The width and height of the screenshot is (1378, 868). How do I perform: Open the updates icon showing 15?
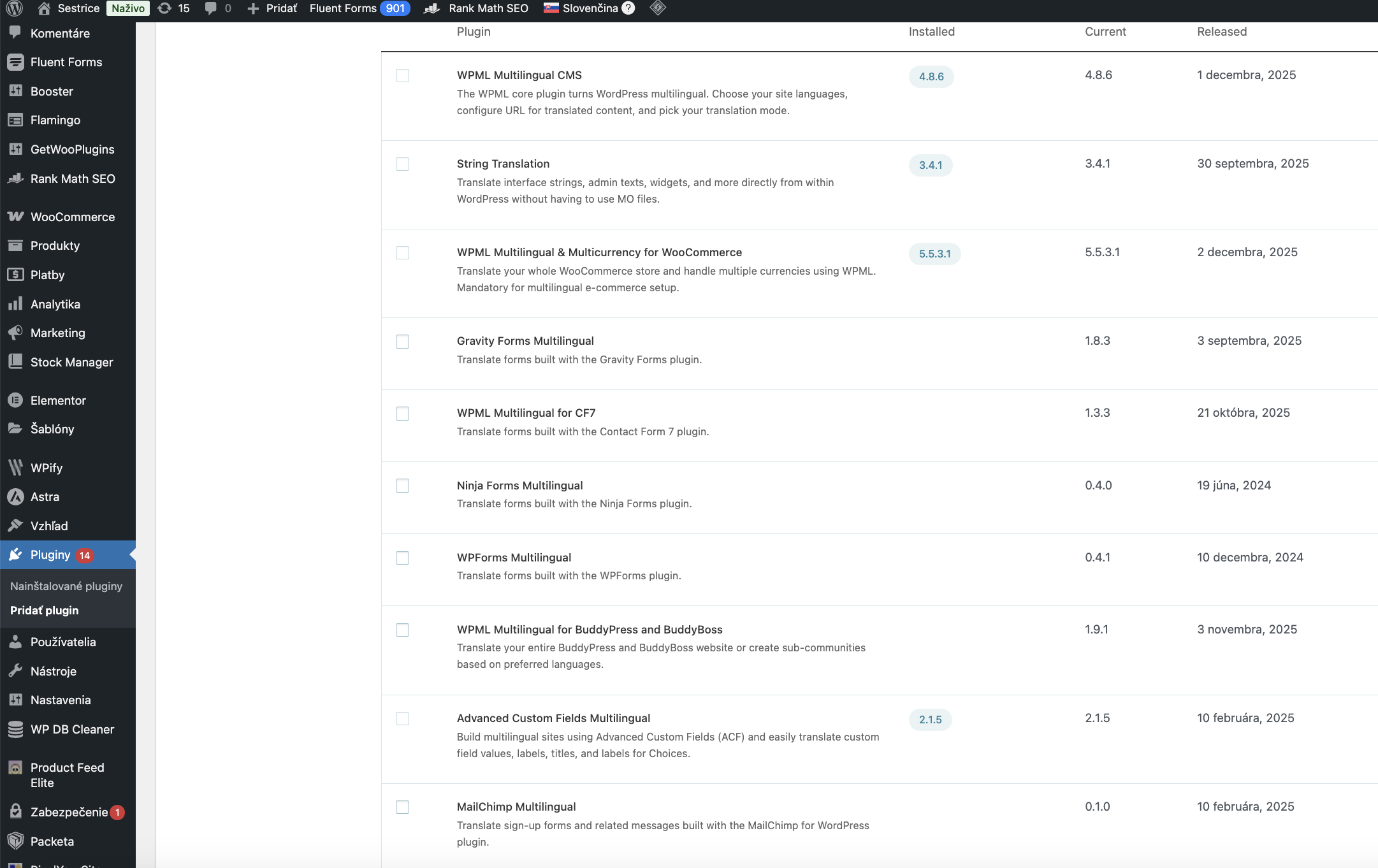pos(164,8)
